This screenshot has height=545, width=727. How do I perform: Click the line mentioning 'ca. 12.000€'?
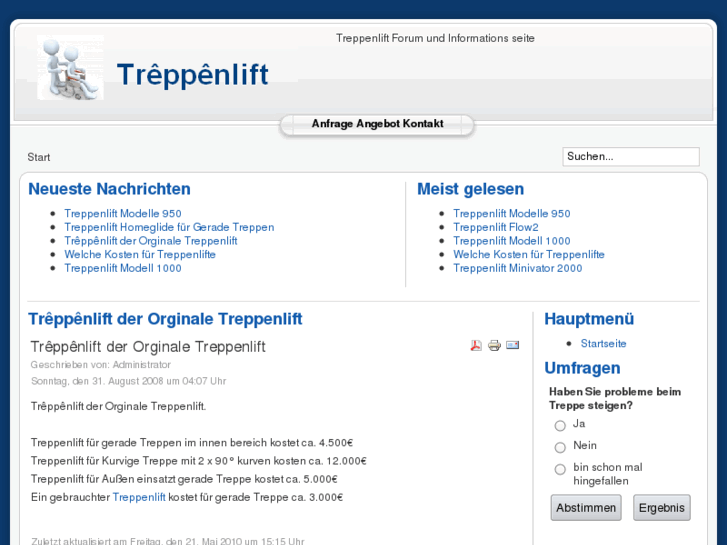199,461
